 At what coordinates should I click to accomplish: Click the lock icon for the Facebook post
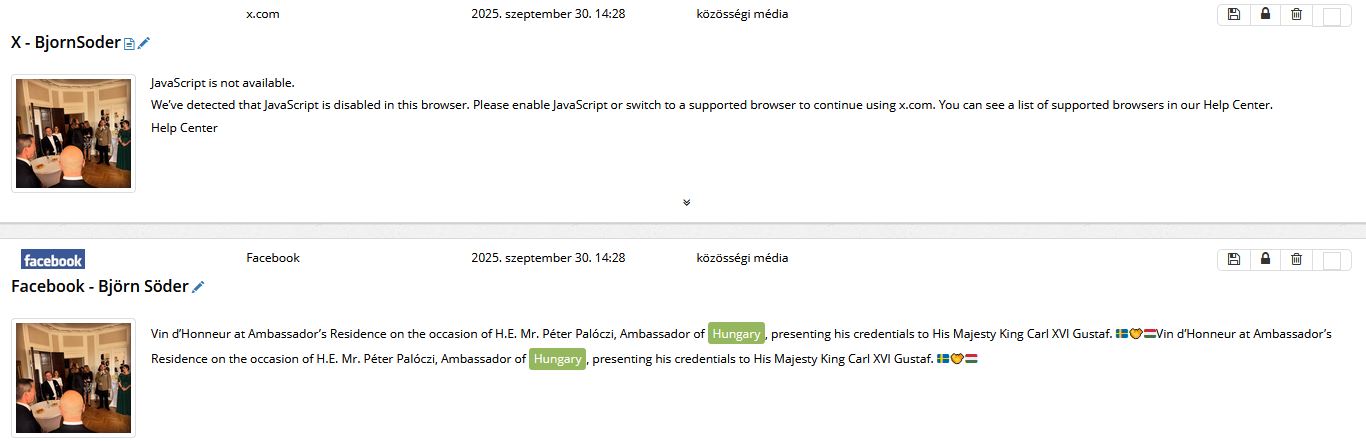point(1265,259)
